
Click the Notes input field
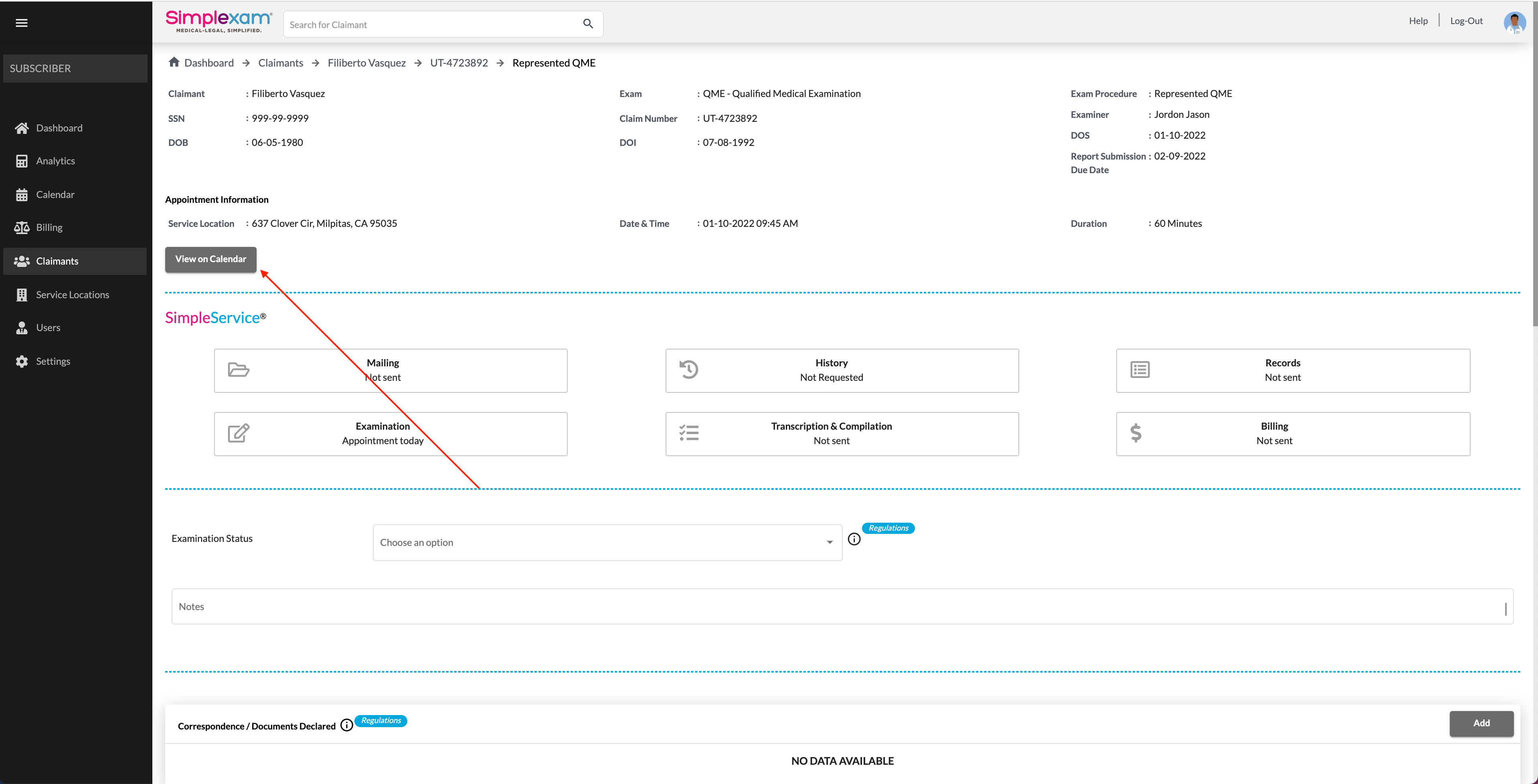[x=841, y=606]
